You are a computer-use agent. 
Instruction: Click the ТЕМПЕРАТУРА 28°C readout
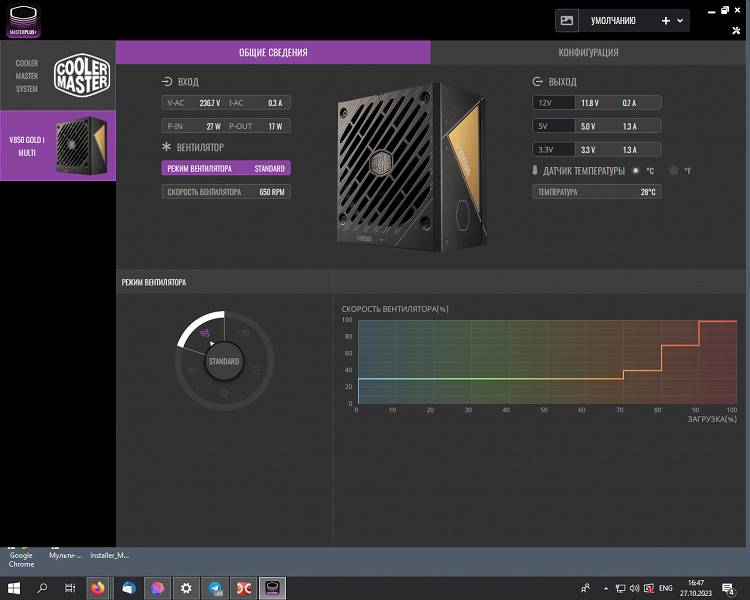coord(597,192)
